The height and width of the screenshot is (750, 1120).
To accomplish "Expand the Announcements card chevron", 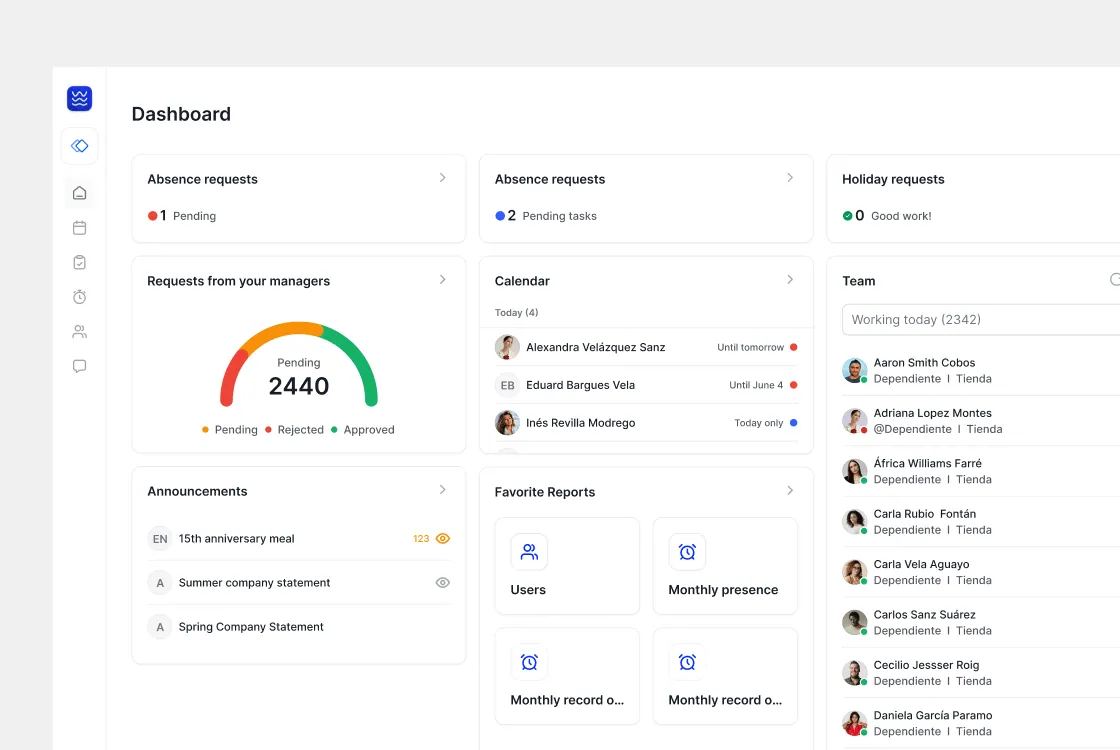I will (x=443, y=490).
